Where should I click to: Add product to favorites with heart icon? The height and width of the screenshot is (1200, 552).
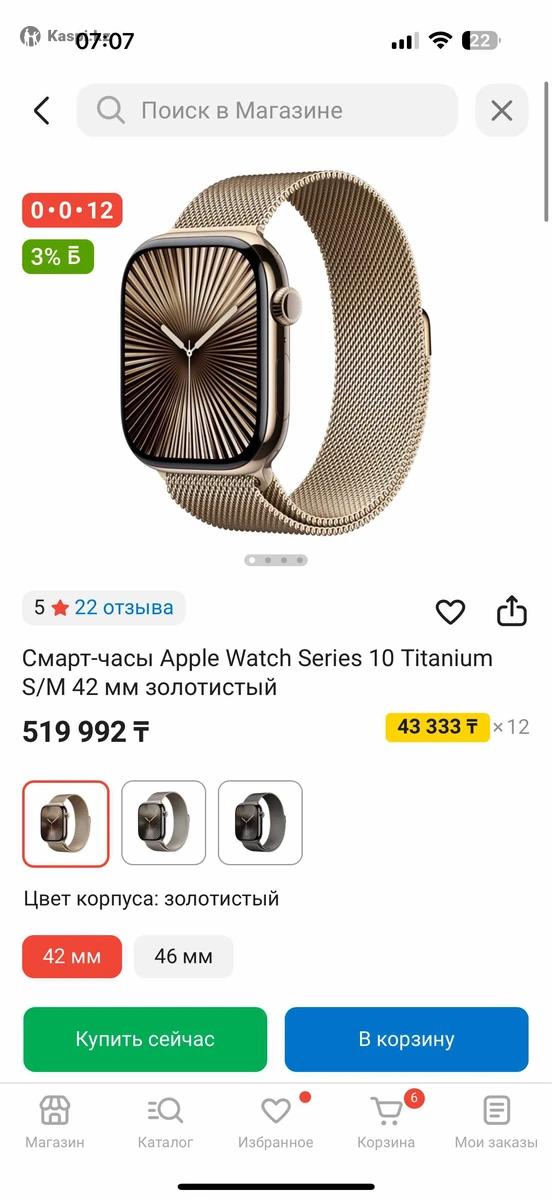coord(451,611)
